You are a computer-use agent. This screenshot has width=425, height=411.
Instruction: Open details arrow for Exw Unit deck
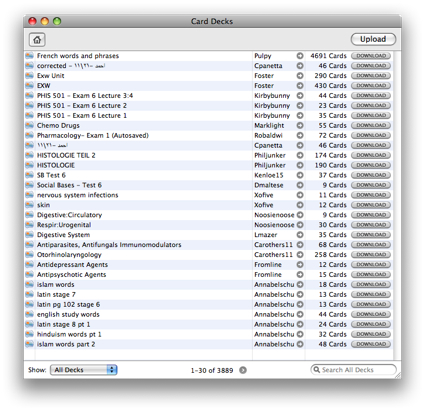click(x=300, y=76)
